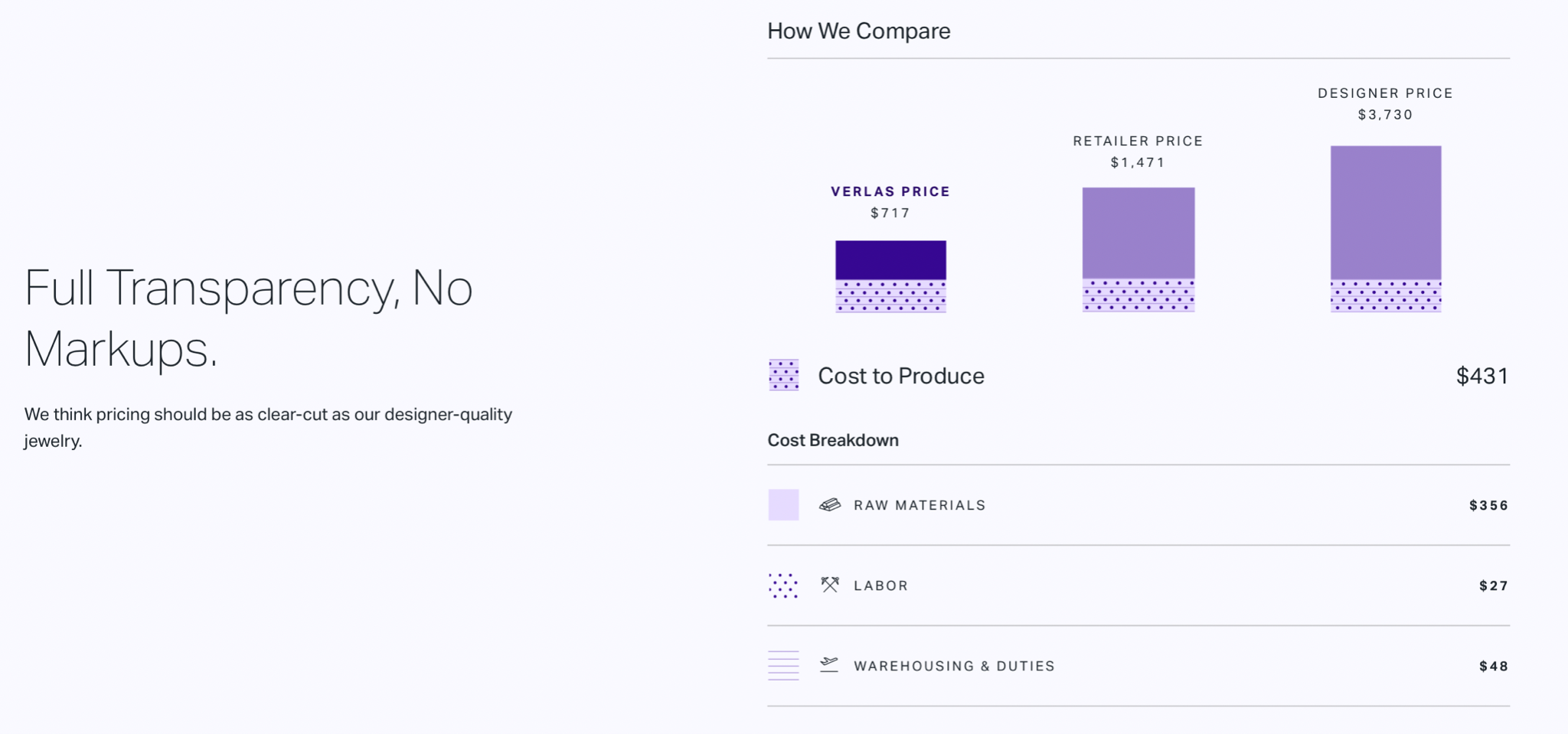Click the pricing clear-cut description paragraph
This screenshot has width=1568, height=734.
coord(268,427)
